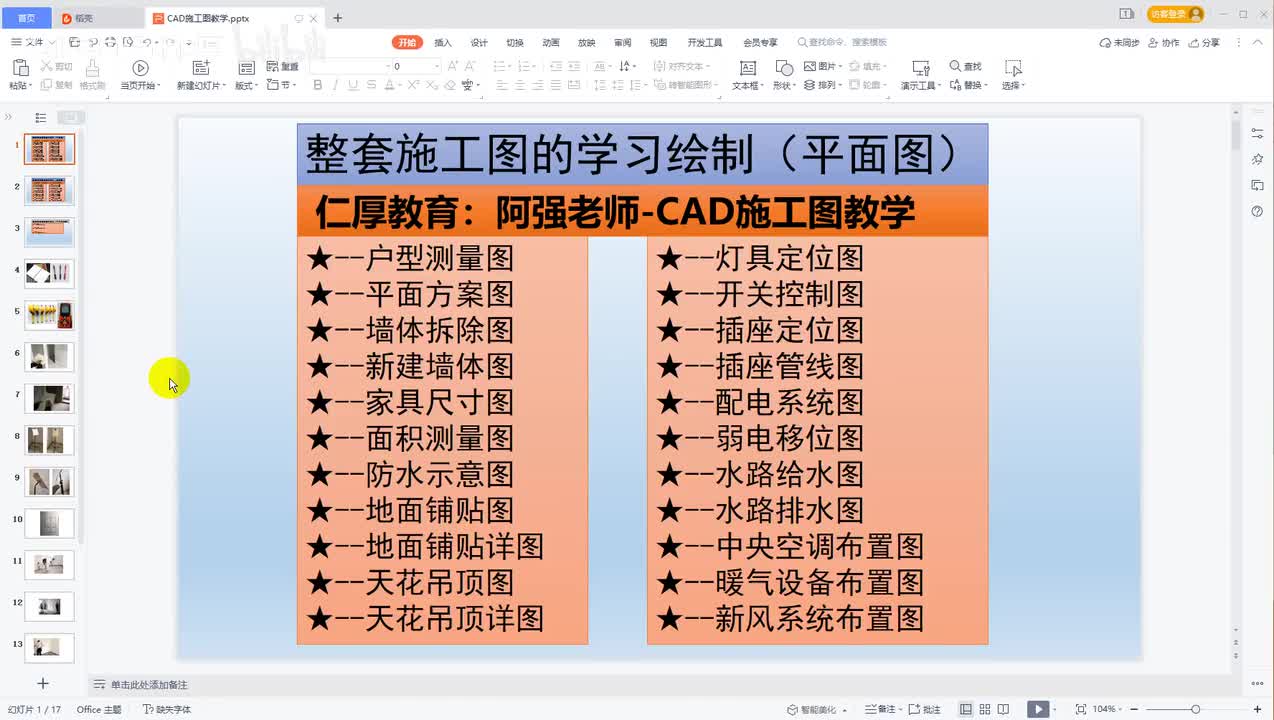Open the 放映 (Slideshow) tab
The width and height of the screenshot is (1274, 720).
[x=587, y=43]
